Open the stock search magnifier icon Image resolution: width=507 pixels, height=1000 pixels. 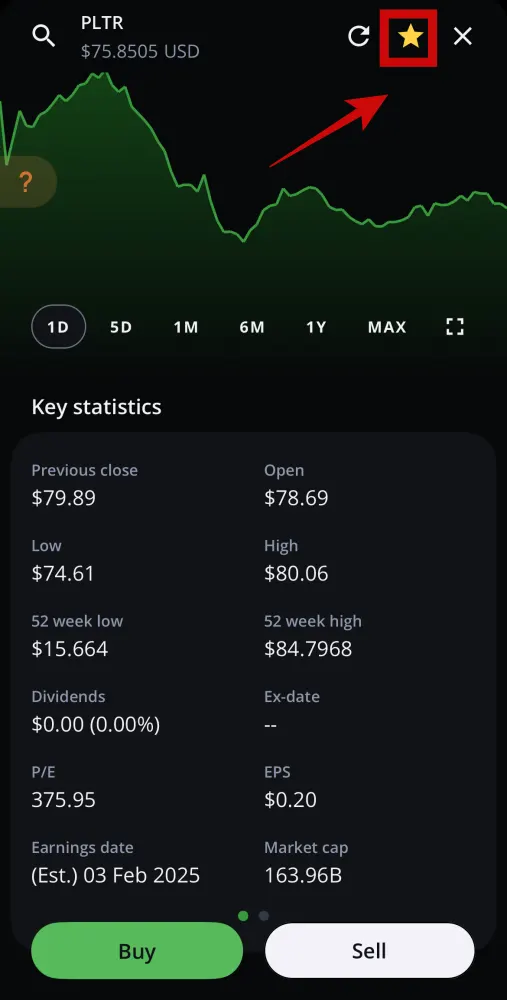44,36
